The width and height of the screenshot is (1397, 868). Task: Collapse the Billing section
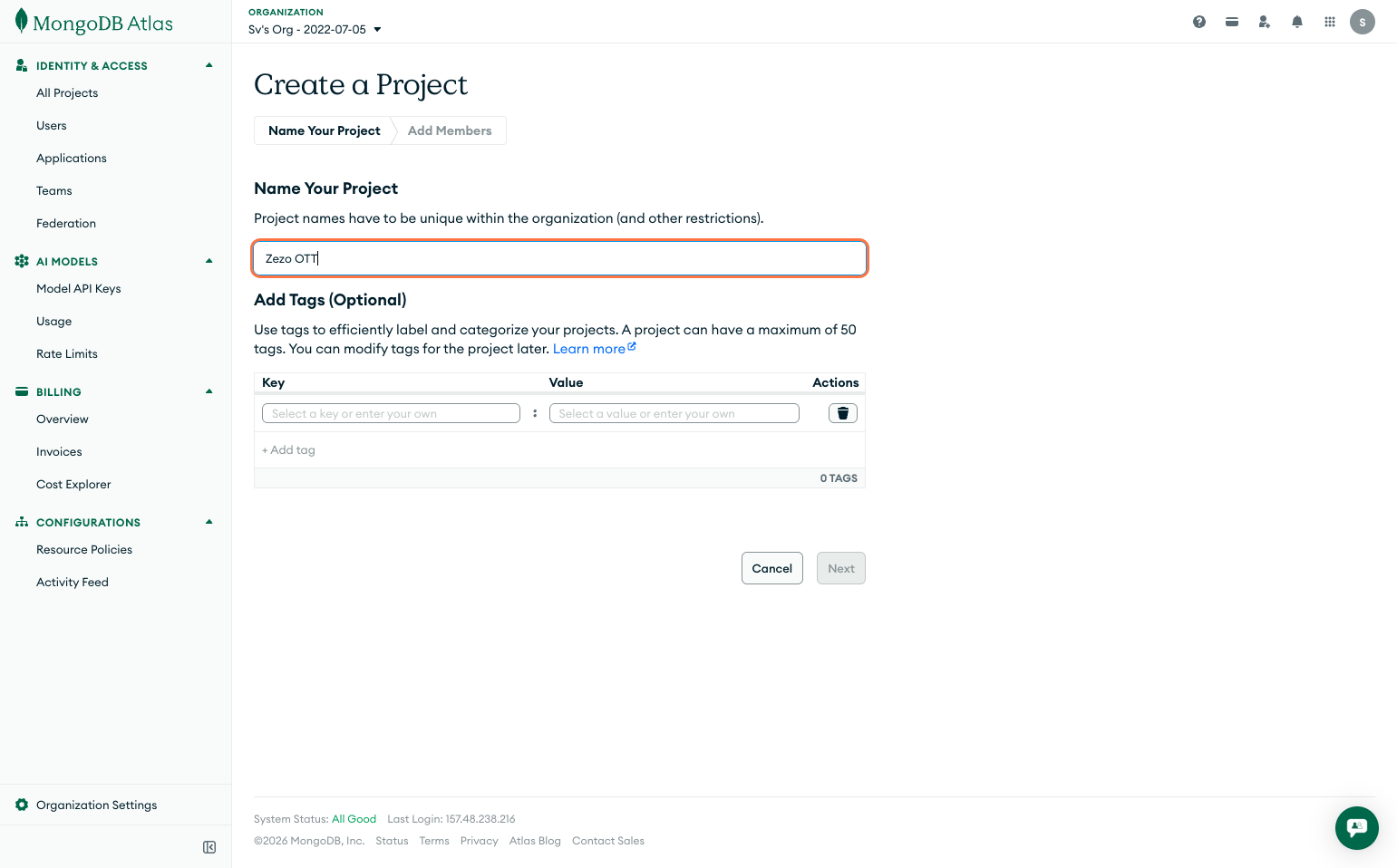pos(209,391)
